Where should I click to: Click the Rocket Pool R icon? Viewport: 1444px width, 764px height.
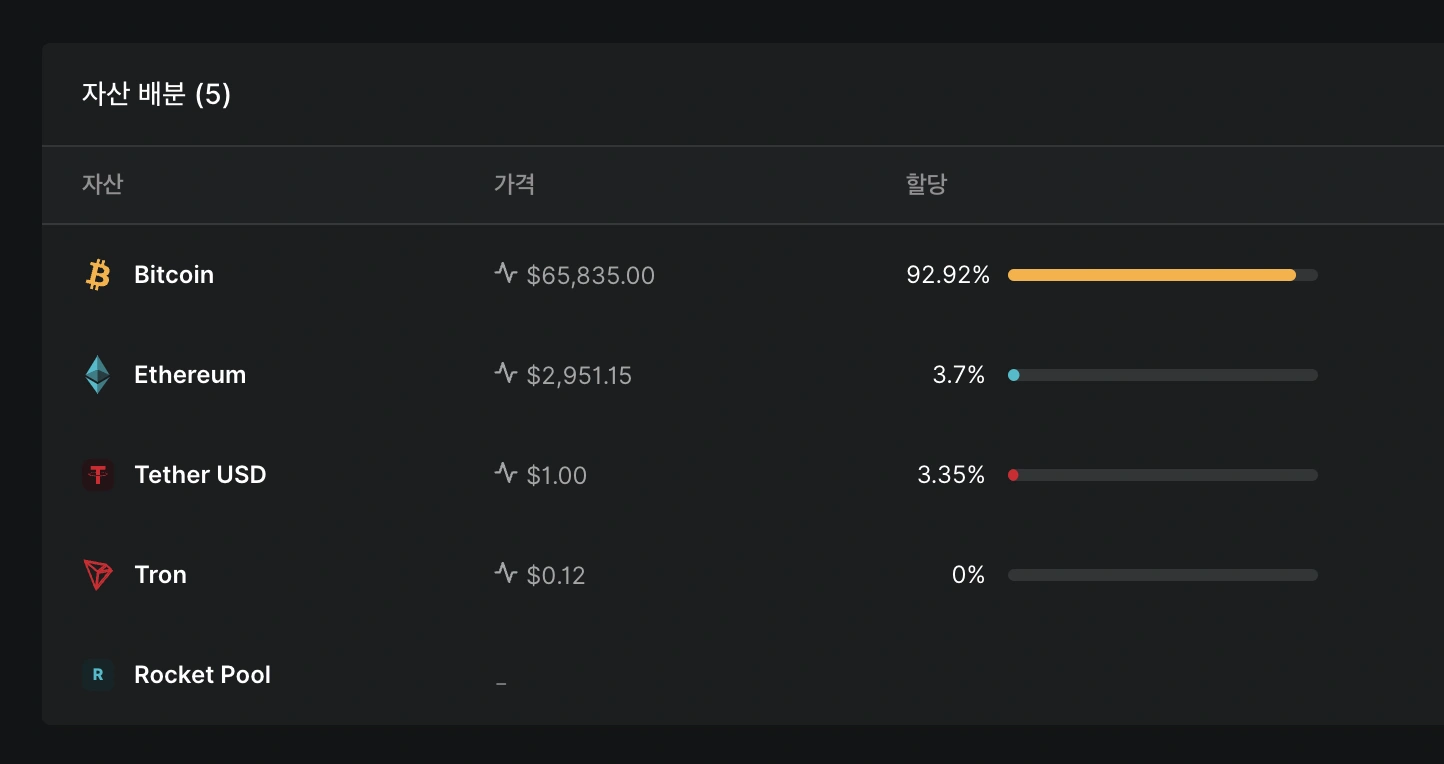[x=98, y=675]
